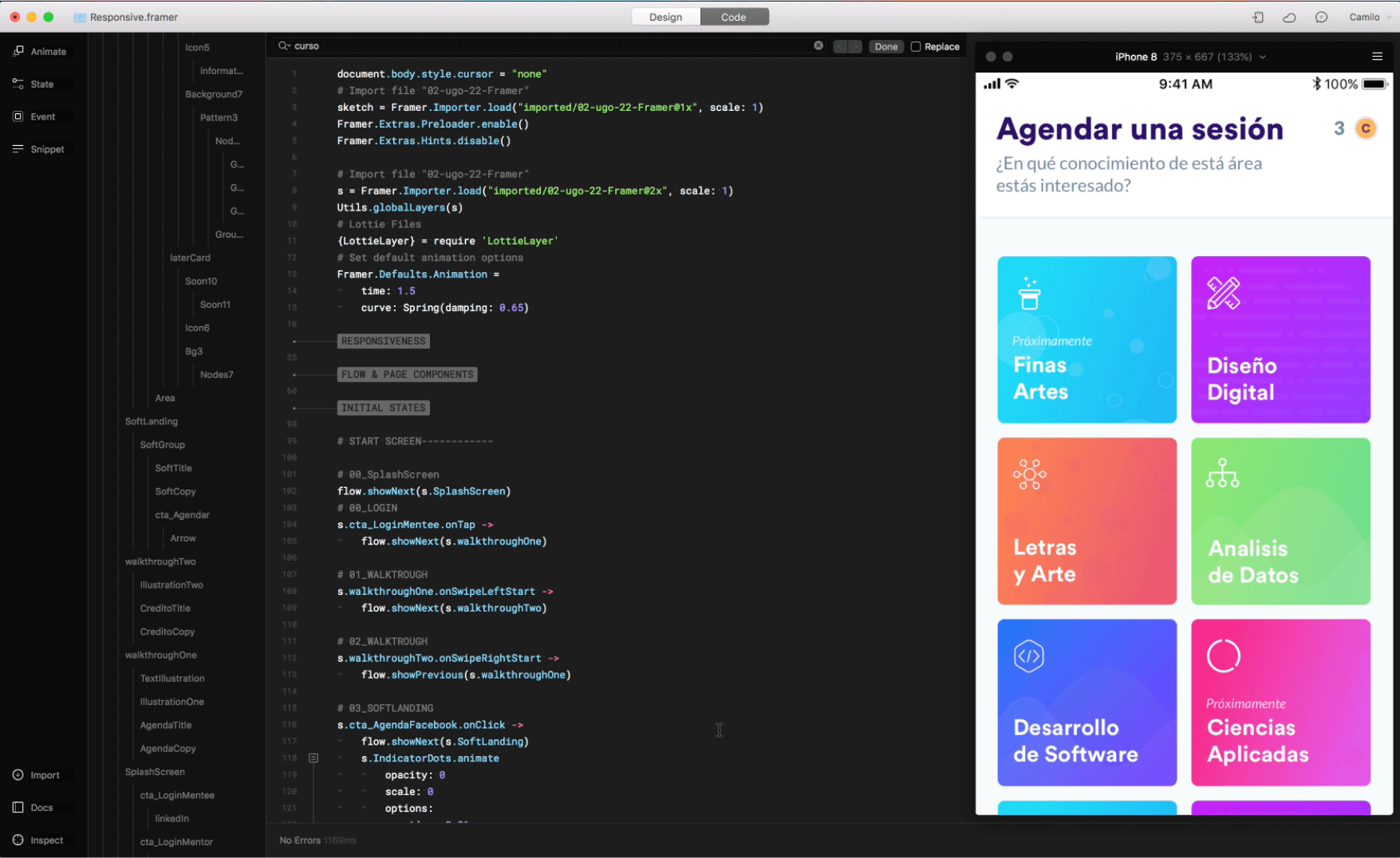Click the Import icon in sidebar
1400x858 pixels.
18,775
